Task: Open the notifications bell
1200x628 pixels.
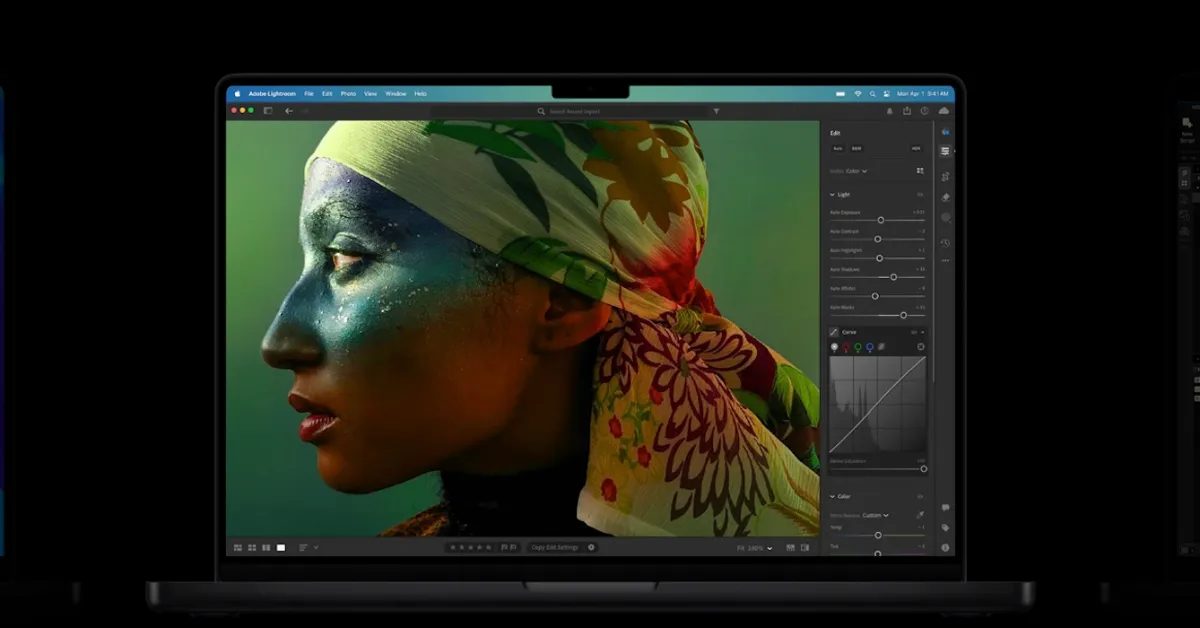Action: (890, 111)
